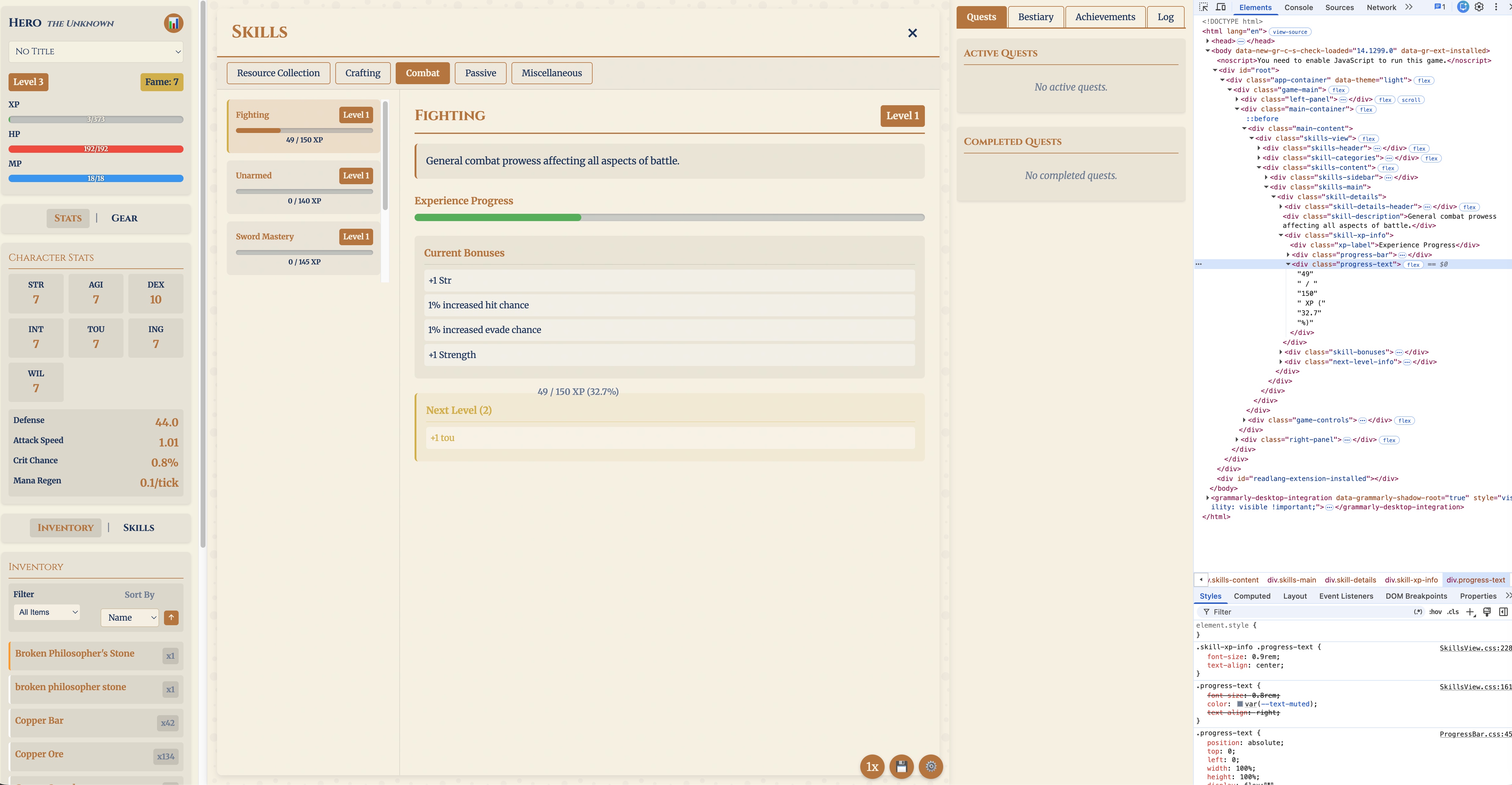The height and width of the screenshot is (785, 1512).
Task: Click the red HP bar
Action: [96, 149]
